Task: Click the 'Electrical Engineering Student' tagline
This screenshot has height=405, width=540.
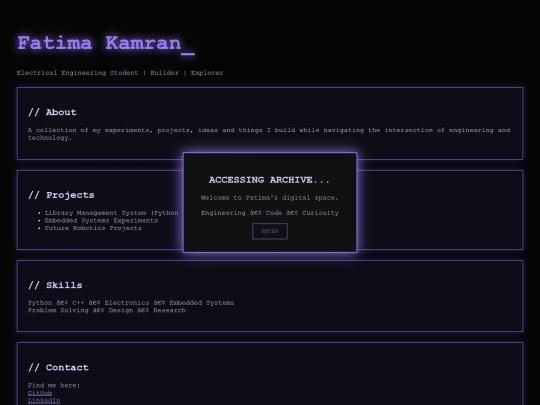Action: click(x=77, y=73)
